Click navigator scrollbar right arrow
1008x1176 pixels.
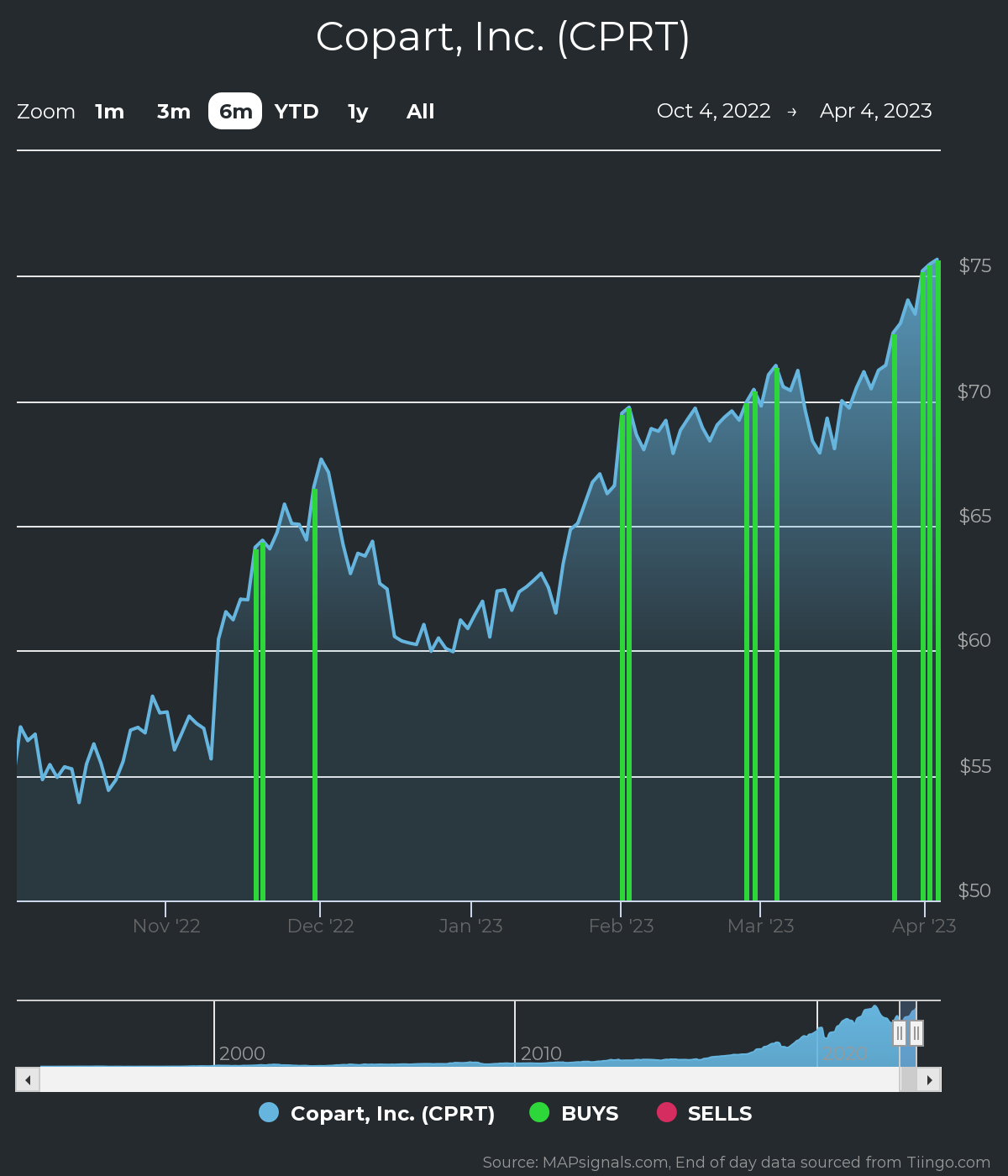tap(929, 1079)
